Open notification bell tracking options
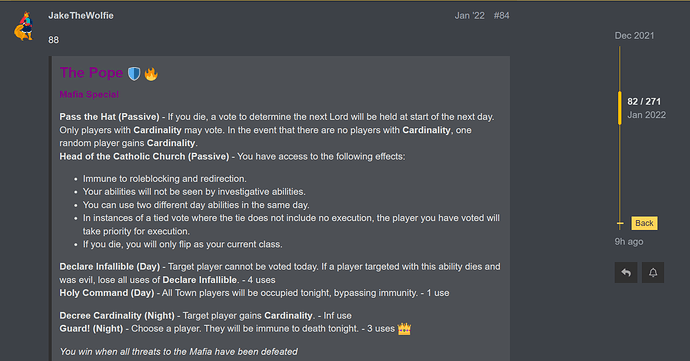Image resolution: width=690 pixels, height=361 pixels. (653, 273)
